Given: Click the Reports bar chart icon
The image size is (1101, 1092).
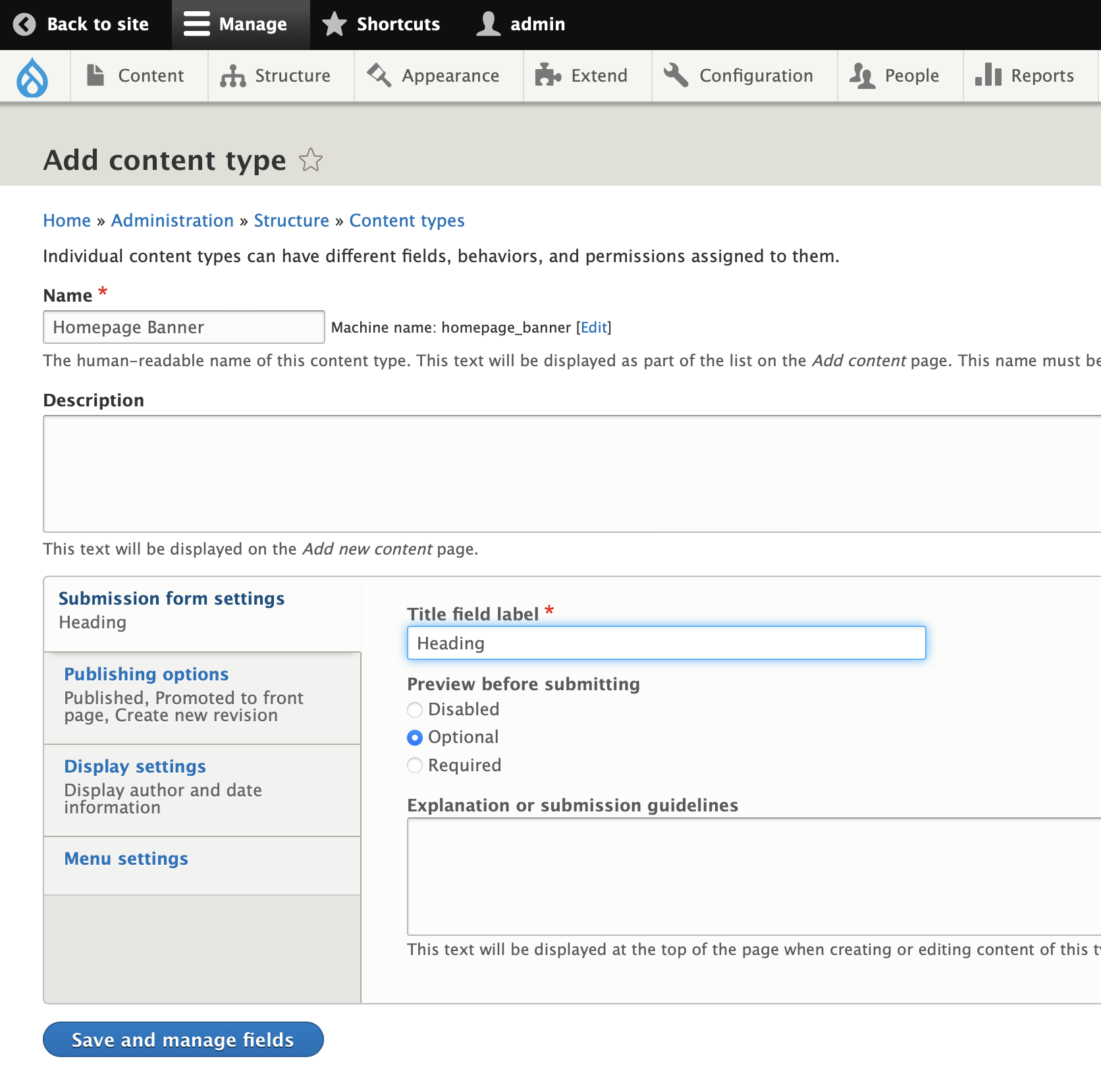Looking at the screenshot, I should point(988,75).
